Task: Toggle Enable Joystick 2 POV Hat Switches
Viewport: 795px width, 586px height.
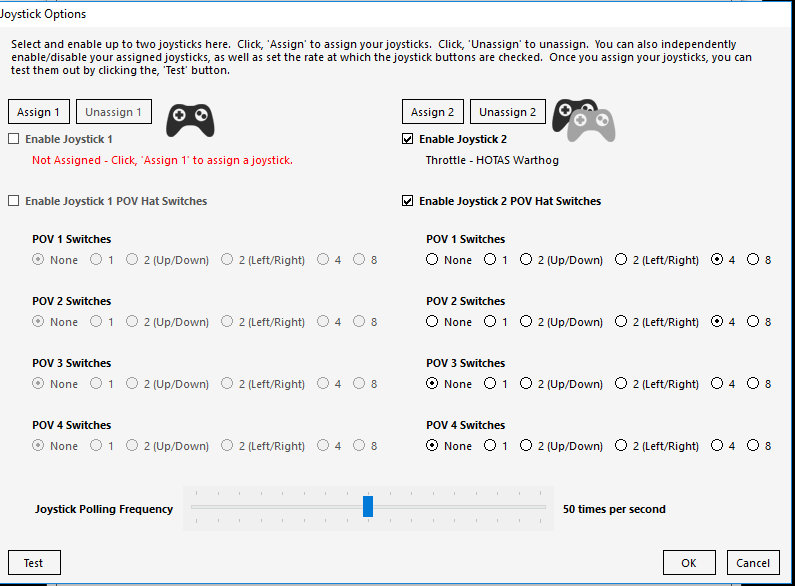Action: click(408, 201)
